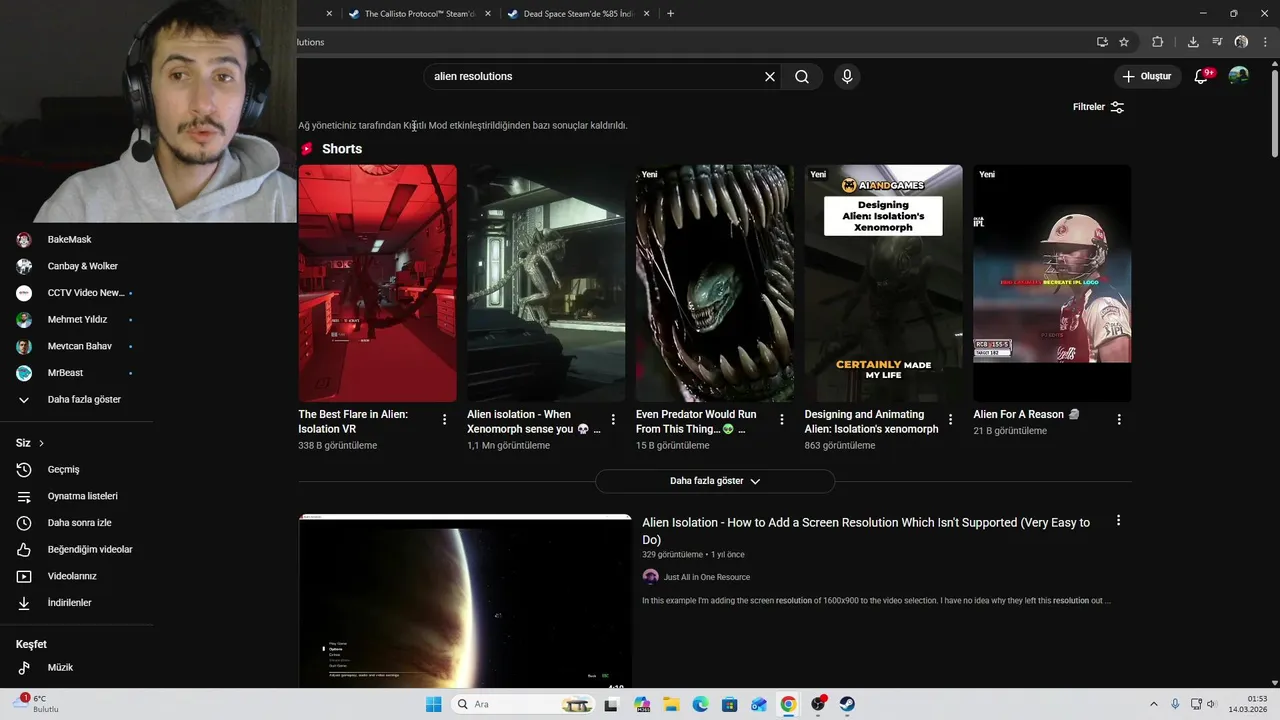Open Microsoft Edge from the taskbar
Screen dimensions: 1280x720
pyautogui.click(x=700, y=704)
